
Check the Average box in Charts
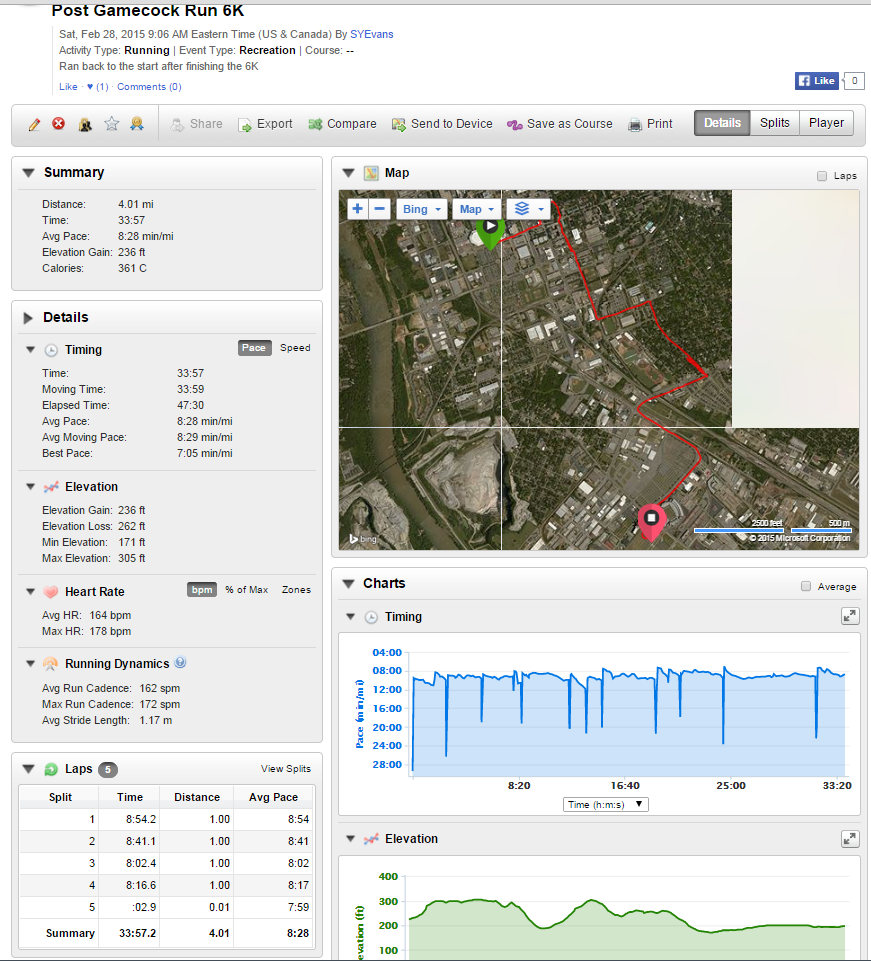coord(806,587)
